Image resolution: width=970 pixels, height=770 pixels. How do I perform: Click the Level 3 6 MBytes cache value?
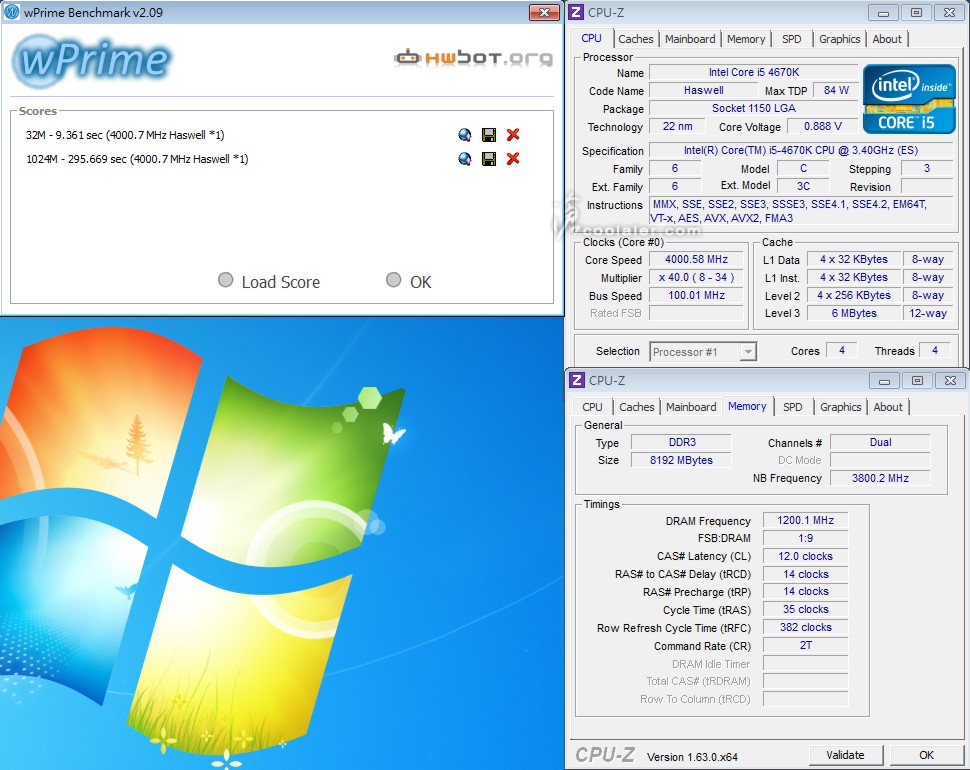click(x=854, y=314)
